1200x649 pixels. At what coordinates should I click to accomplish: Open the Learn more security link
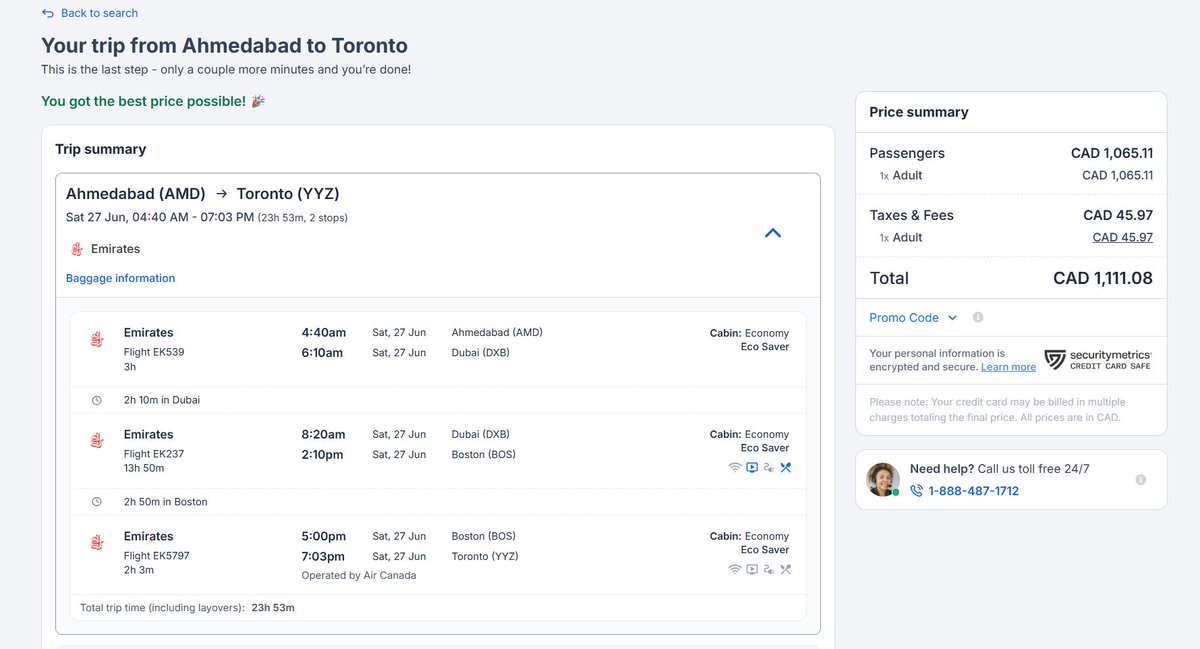(1008, 367)
